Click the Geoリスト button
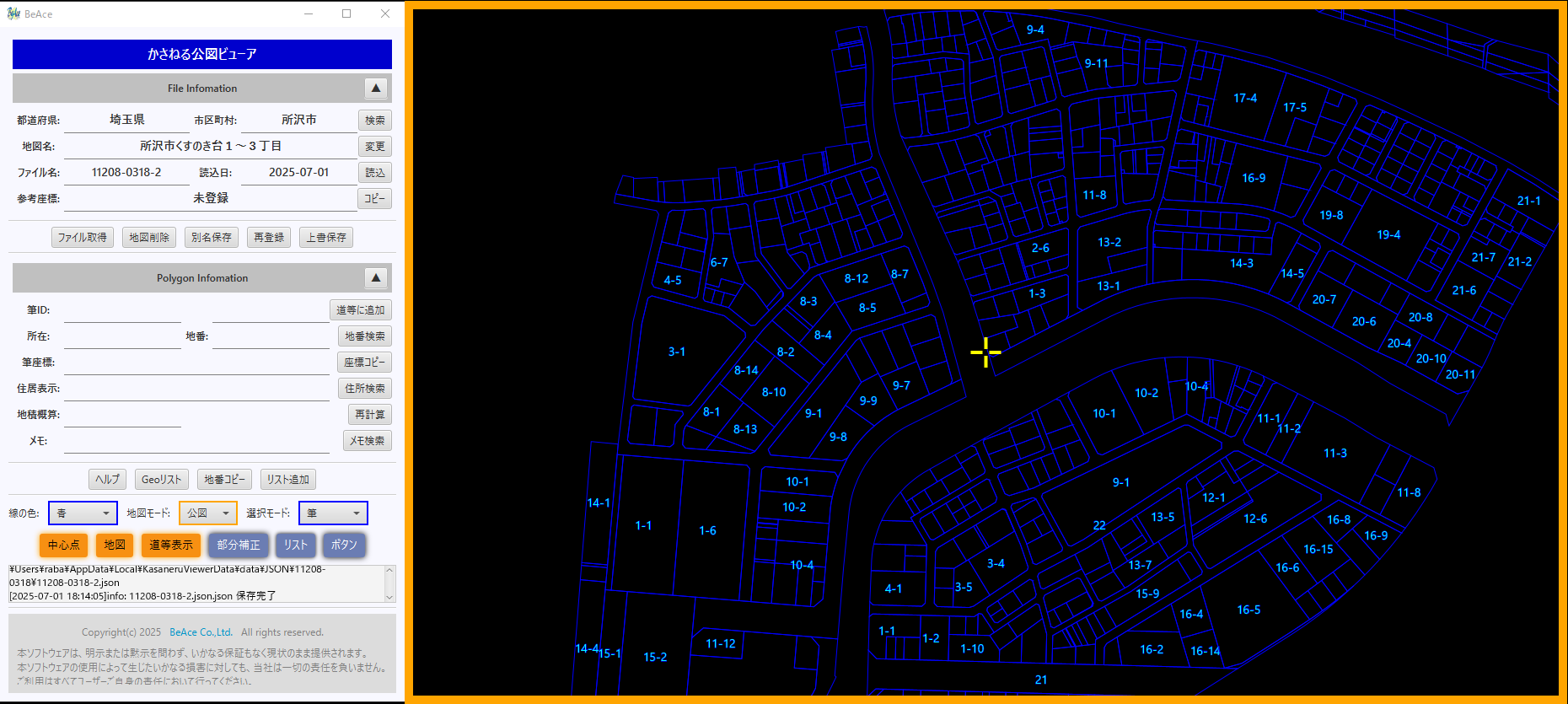1568x704 pixels. [x=162, y=480]
